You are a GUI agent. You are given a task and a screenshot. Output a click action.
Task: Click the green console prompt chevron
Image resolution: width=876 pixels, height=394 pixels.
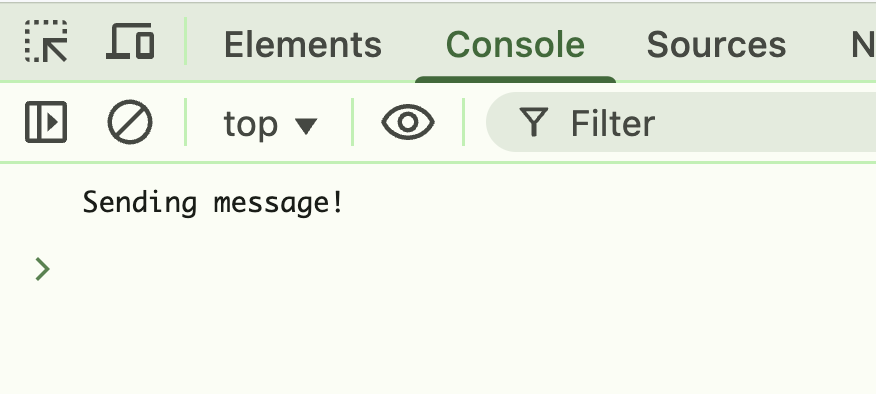pyautogui.click(x=42, y=269)
